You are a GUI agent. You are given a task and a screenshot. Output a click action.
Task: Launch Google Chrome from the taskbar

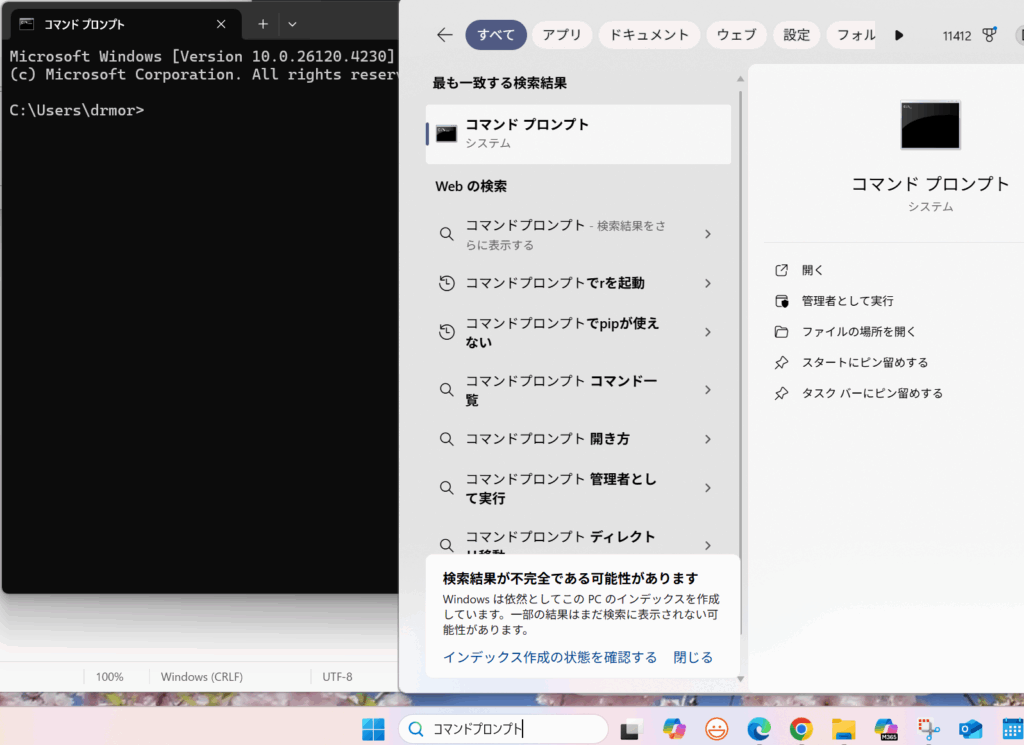point(801,729)
